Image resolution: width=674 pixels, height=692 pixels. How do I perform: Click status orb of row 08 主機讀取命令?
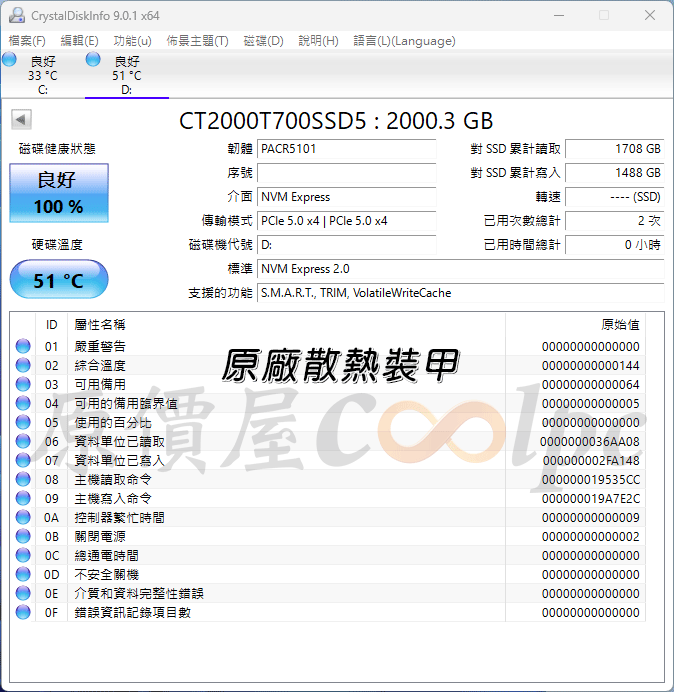23,479
